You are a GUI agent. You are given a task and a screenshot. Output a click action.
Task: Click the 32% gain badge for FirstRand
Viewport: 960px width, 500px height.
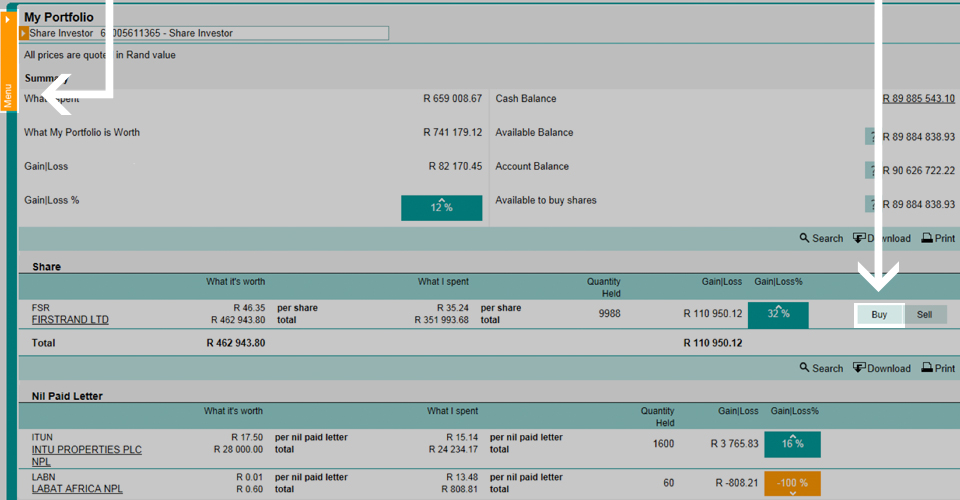(x=778, y=314)
